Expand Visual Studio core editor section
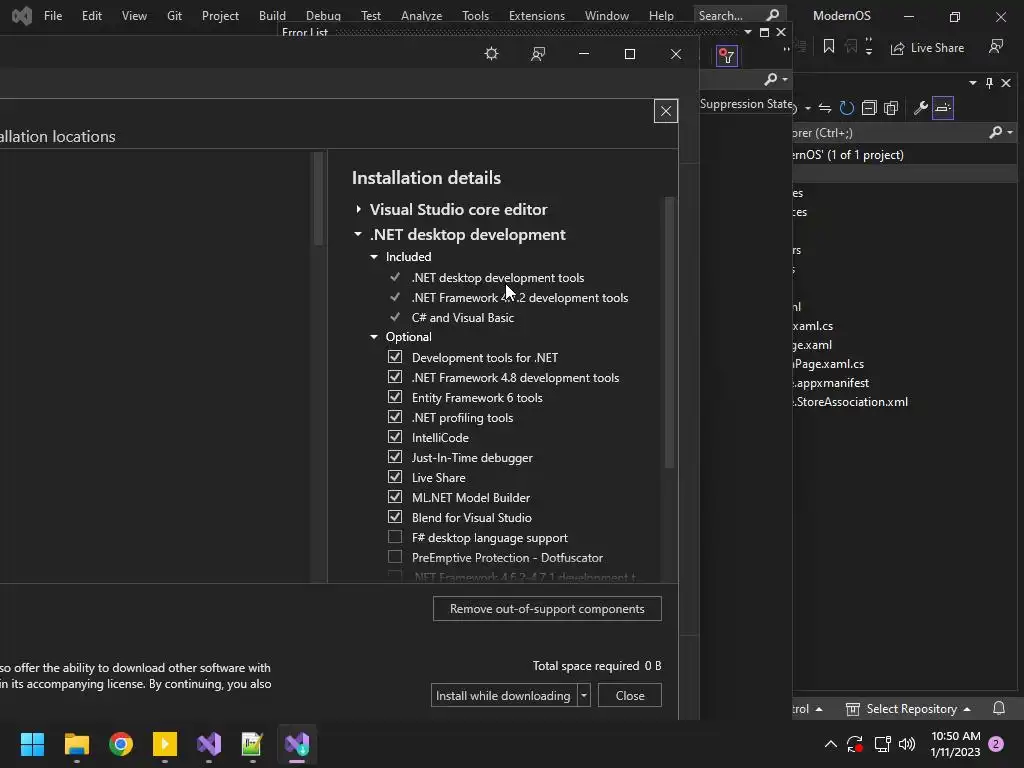 coord(359,209)
